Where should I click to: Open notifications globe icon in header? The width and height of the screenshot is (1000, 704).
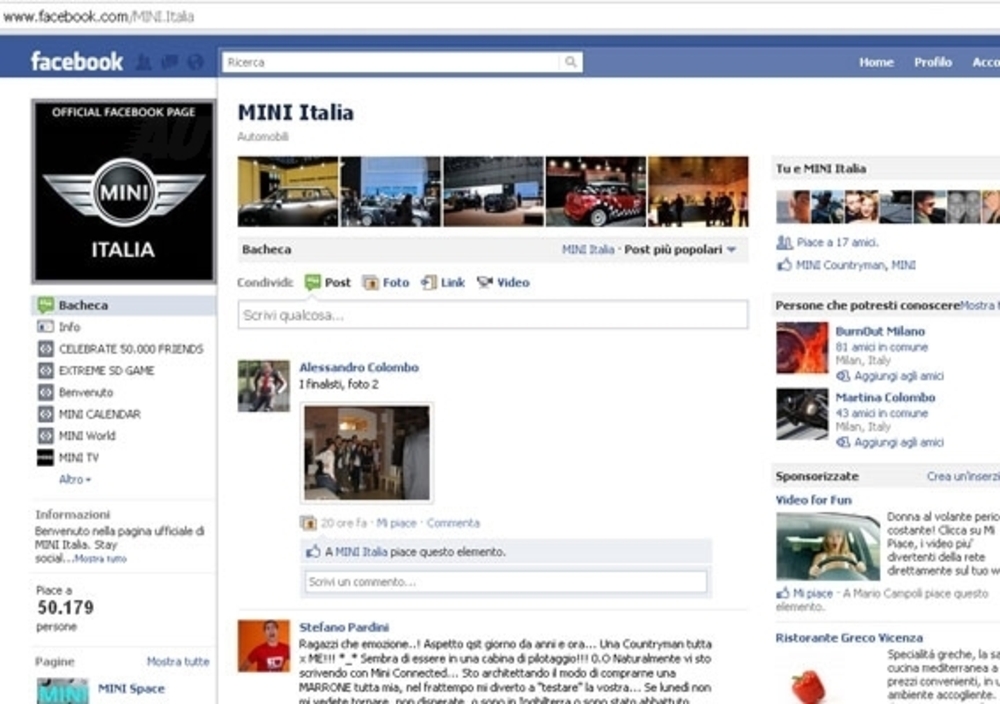click(195, 62)
